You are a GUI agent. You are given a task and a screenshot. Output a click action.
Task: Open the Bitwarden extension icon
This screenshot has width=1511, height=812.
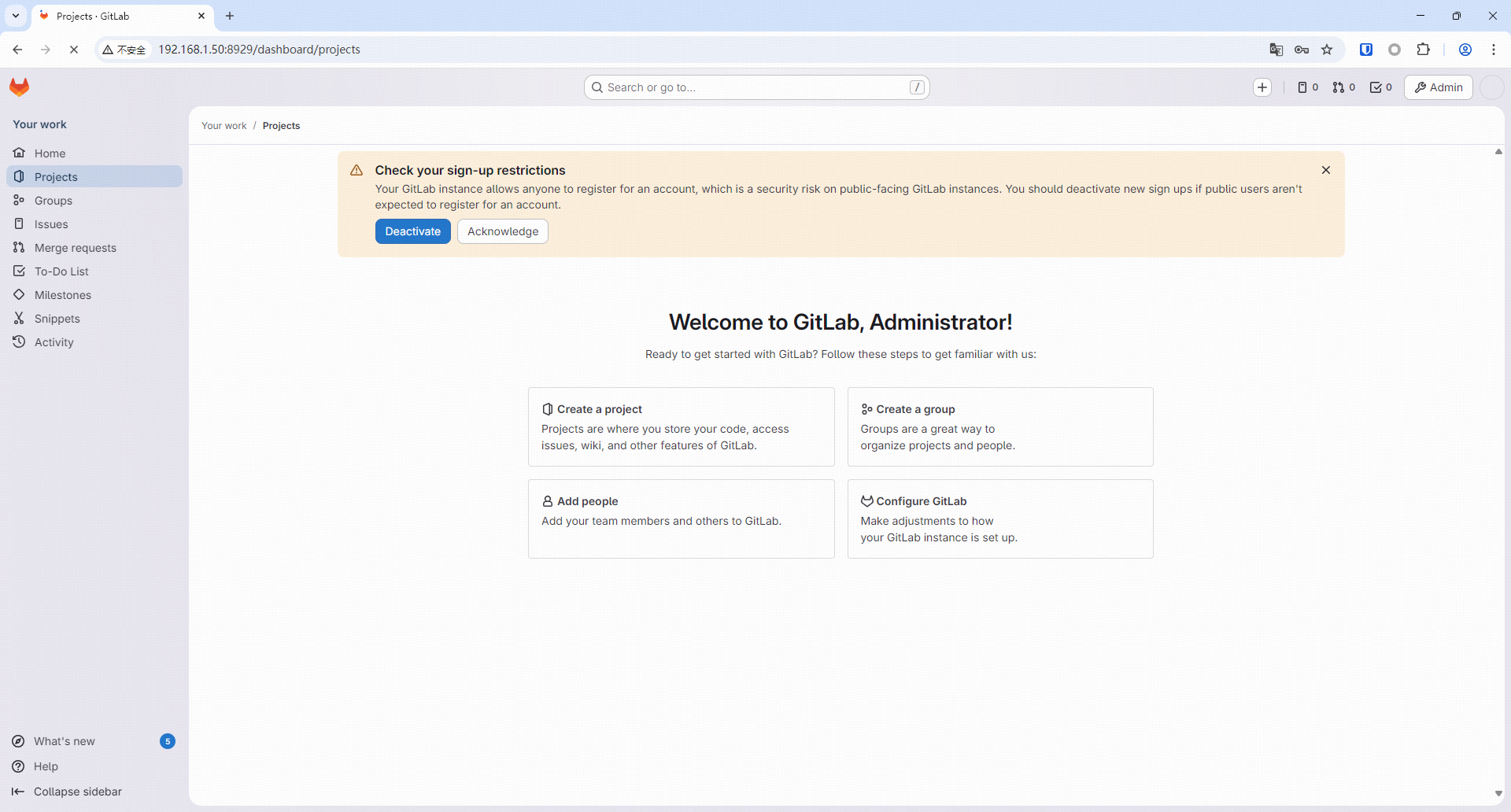pyautogui.click(x=1366, y=50)
